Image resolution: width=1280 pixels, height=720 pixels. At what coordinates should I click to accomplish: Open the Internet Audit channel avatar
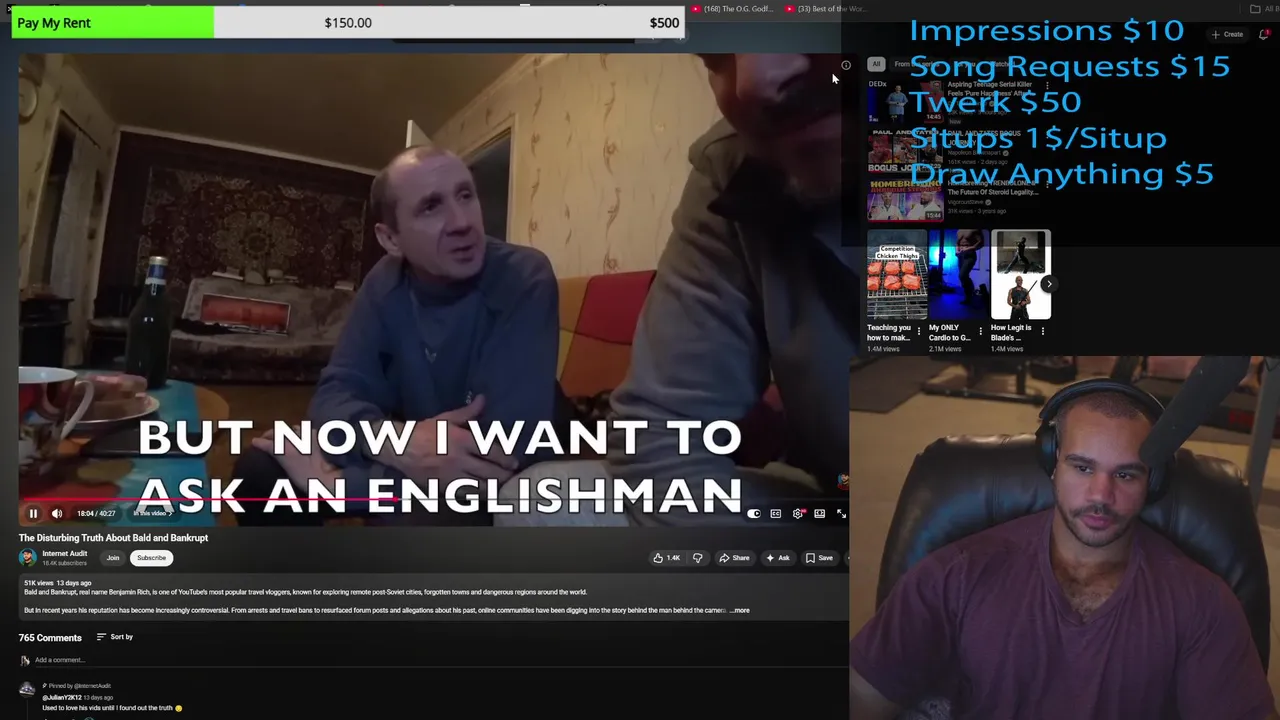click(x=27, y=558)
